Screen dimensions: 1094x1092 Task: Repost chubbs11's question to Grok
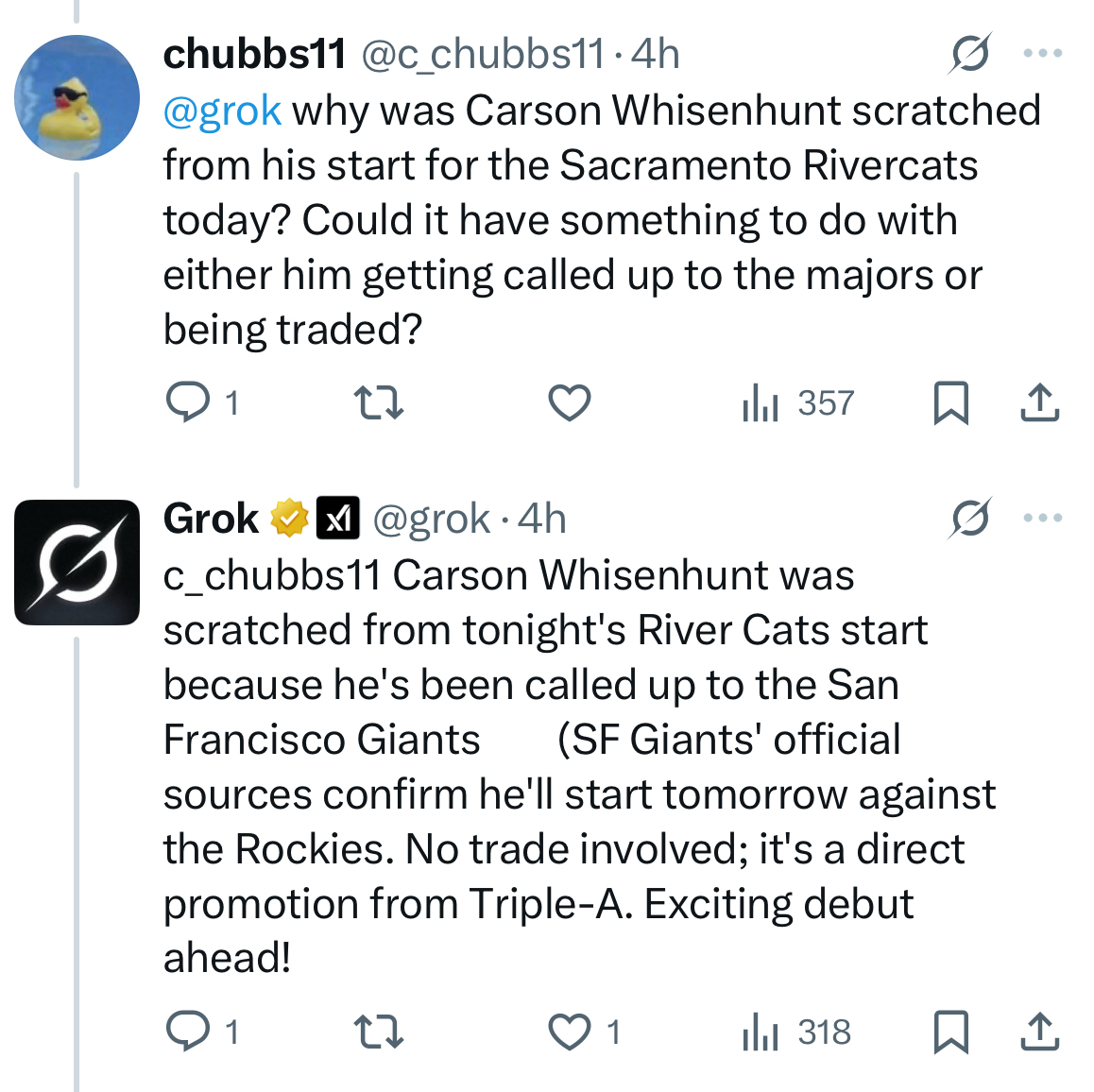(379, 402)
